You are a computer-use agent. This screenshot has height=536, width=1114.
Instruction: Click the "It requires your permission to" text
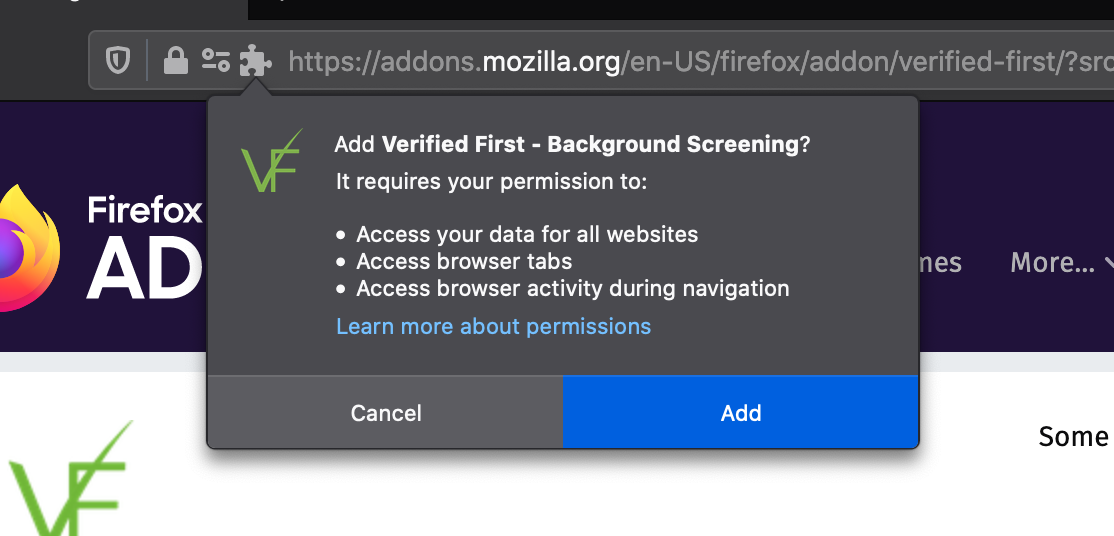(x=491, y=183)
